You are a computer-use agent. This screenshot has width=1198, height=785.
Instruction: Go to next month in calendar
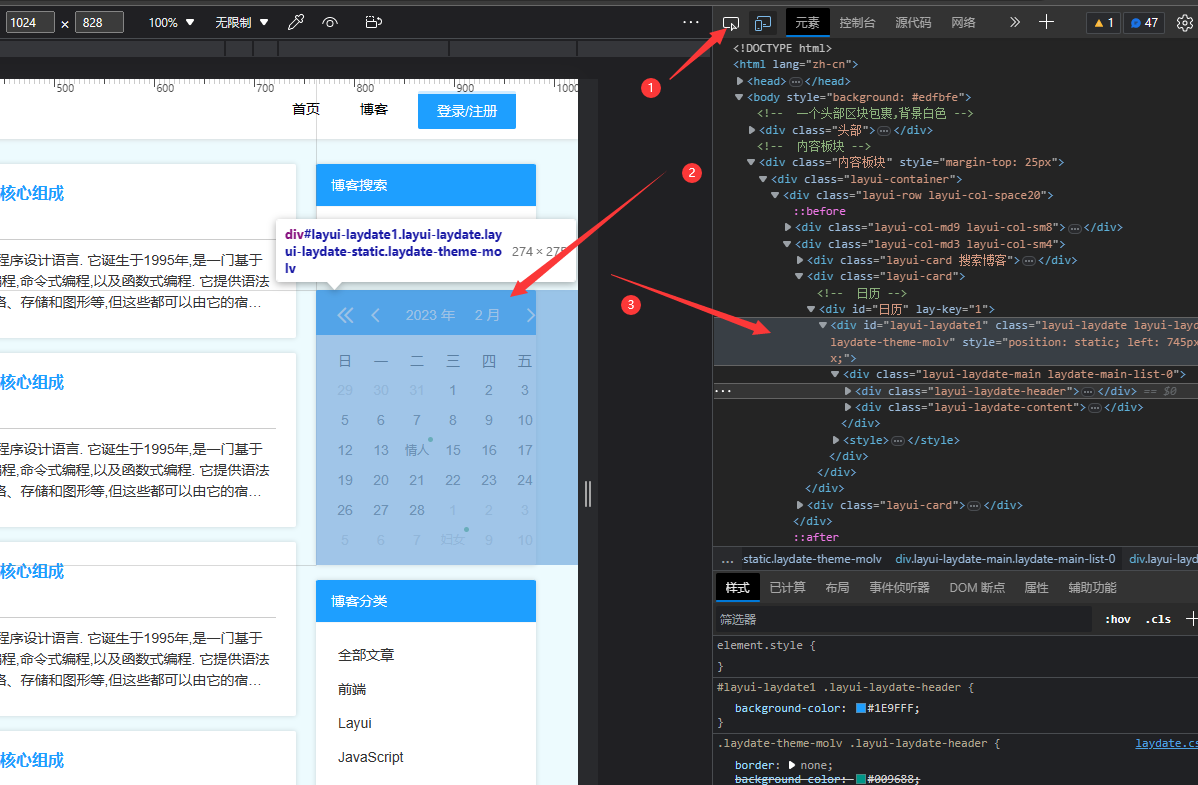tap(530, 316)
